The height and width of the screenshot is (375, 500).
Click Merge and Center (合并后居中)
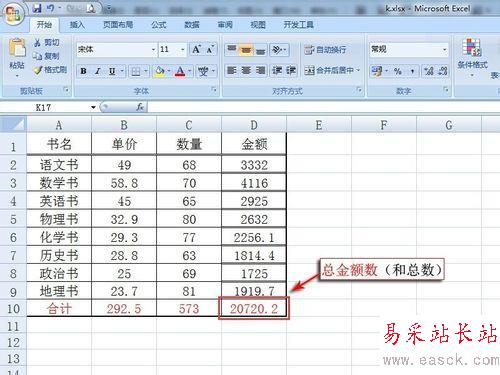click(329, 71)
